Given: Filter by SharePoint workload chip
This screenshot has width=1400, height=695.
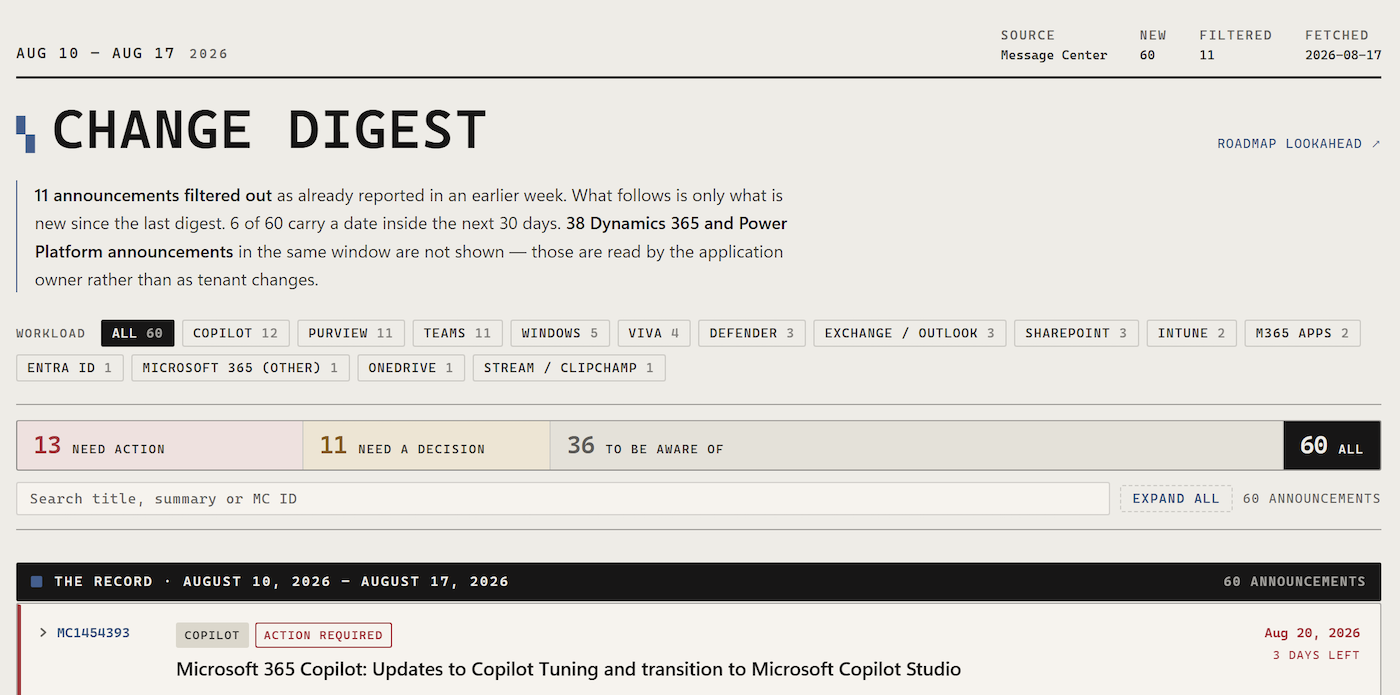Looking at the screenshot, I should (1076, 333).
